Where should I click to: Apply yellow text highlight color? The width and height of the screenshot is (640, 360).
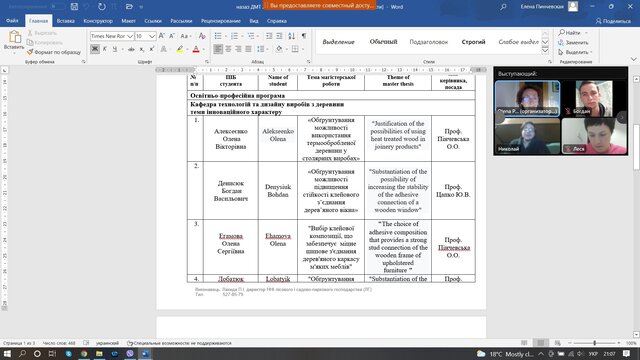click(x=180, y=49)
